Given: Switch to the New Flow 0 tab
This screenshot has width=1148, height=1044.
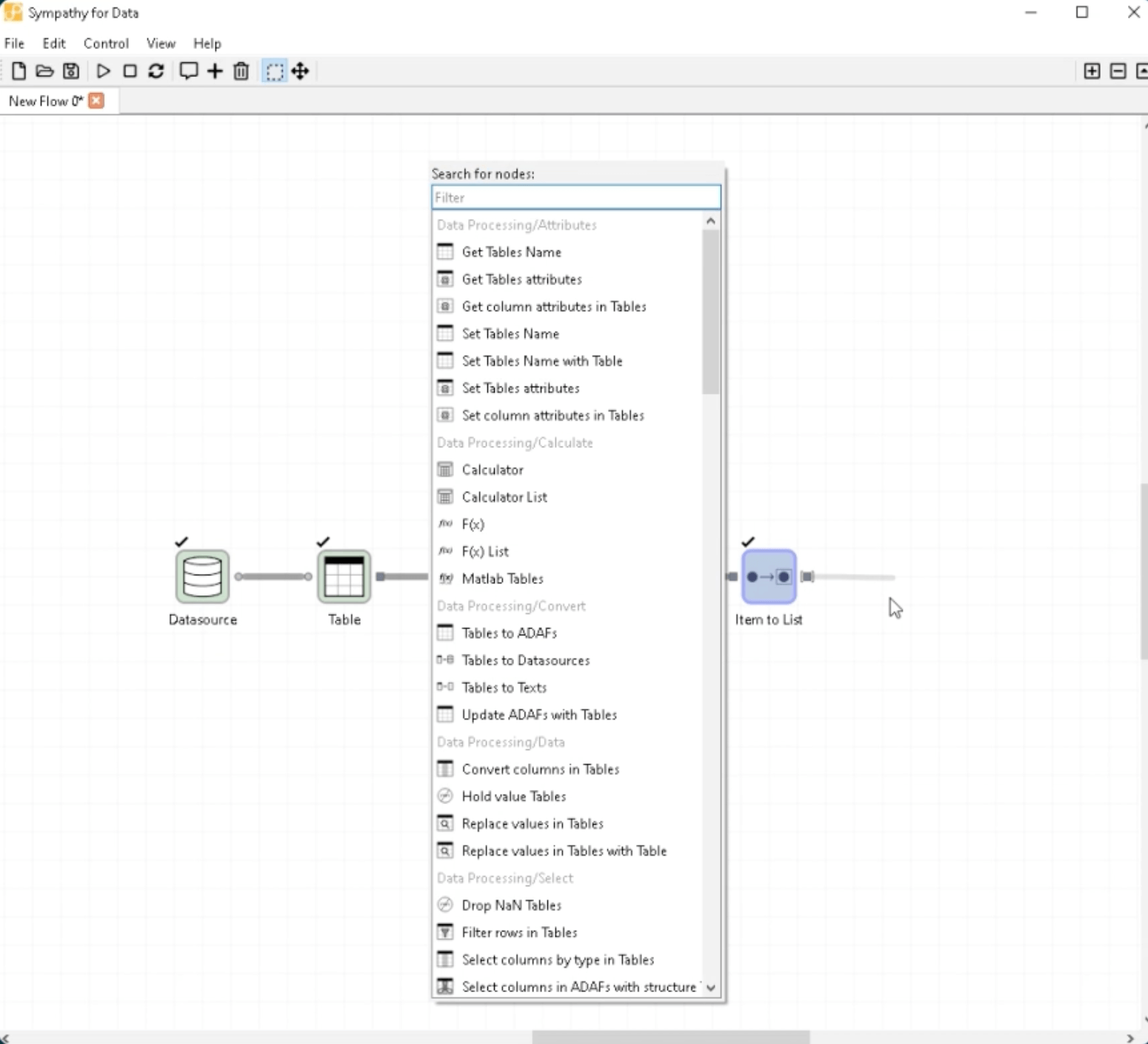Looking at the screenshot, I should (46, 101).
